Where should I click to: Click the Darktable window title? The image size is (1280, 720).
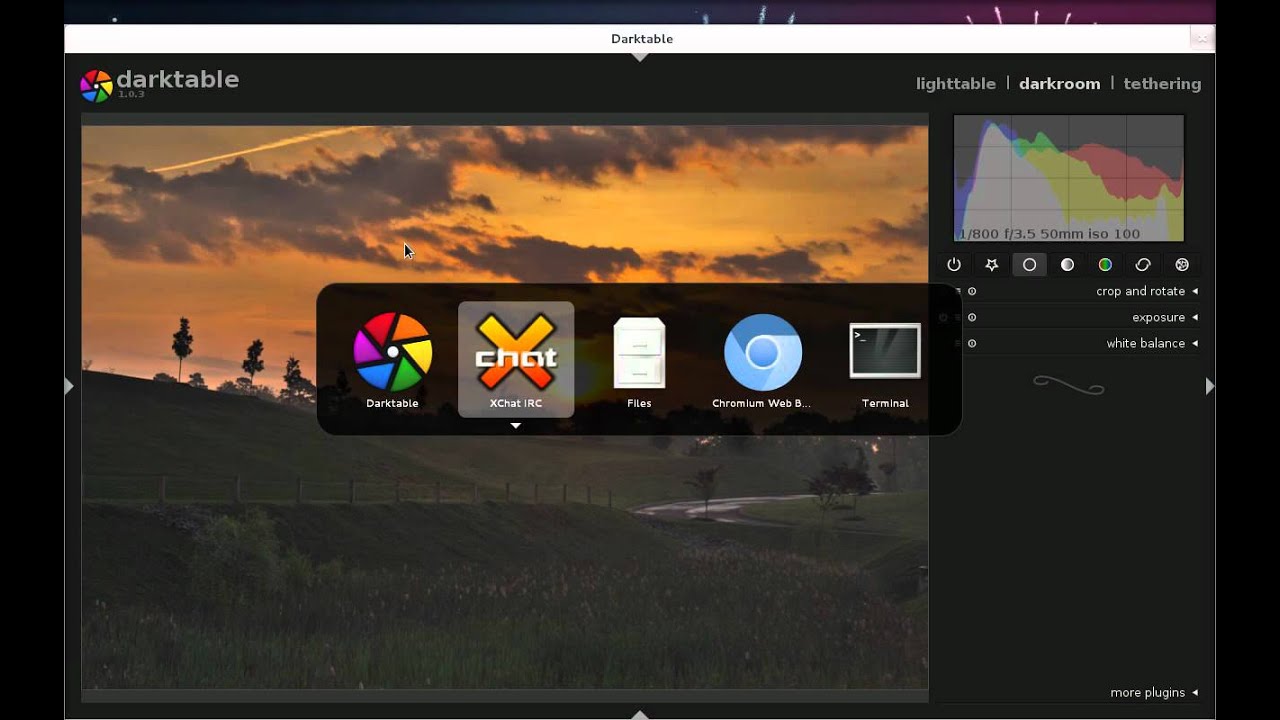click(x=642, y=39)
